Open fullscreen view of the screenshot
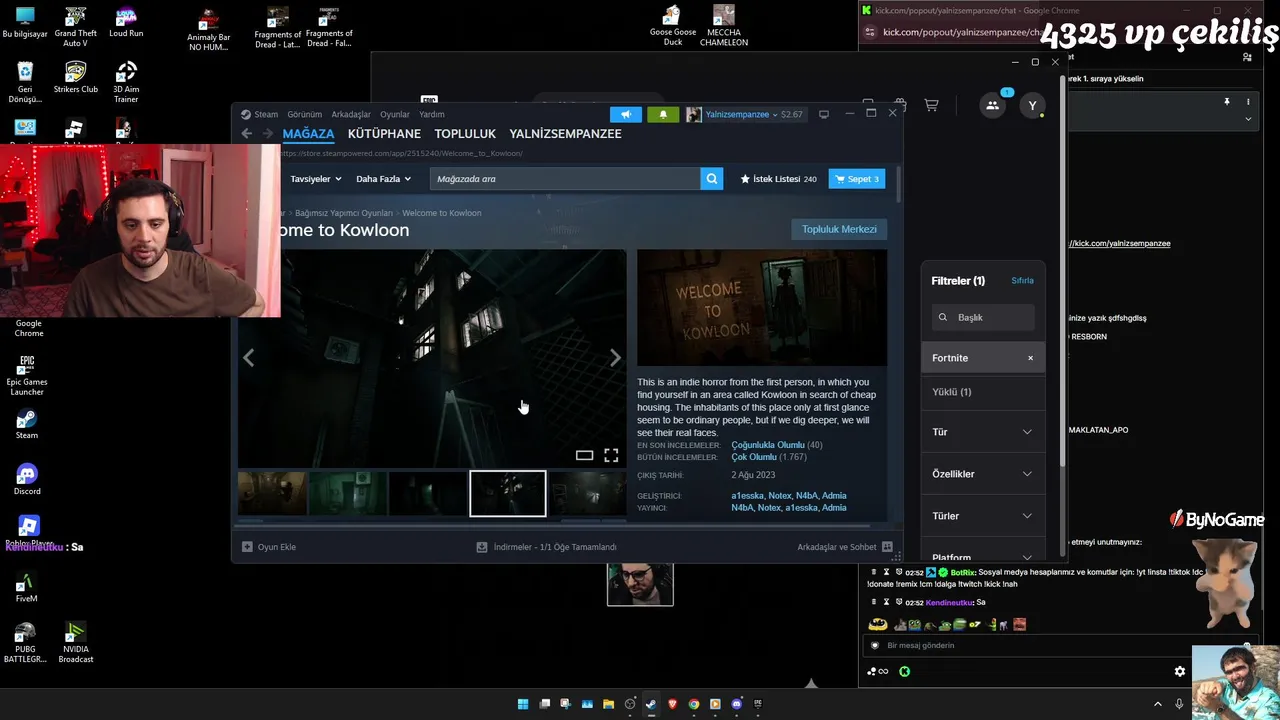Image resolution: width=1280 pixels, height=720 pixels. click(611, 455)
